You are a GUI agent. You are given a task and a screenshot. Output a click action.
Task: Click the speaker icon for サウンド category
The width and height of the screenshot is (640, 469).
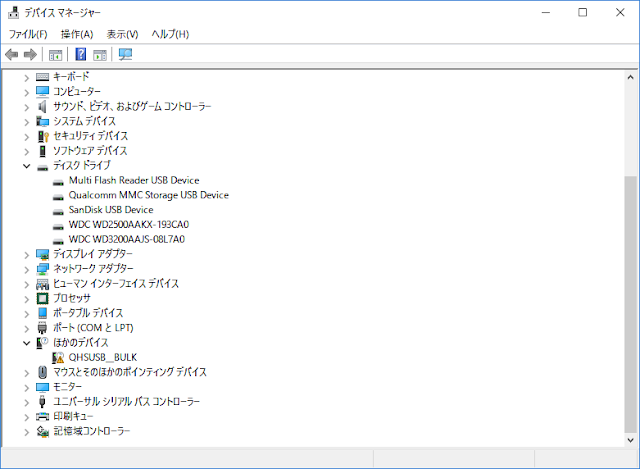(42, 107)
